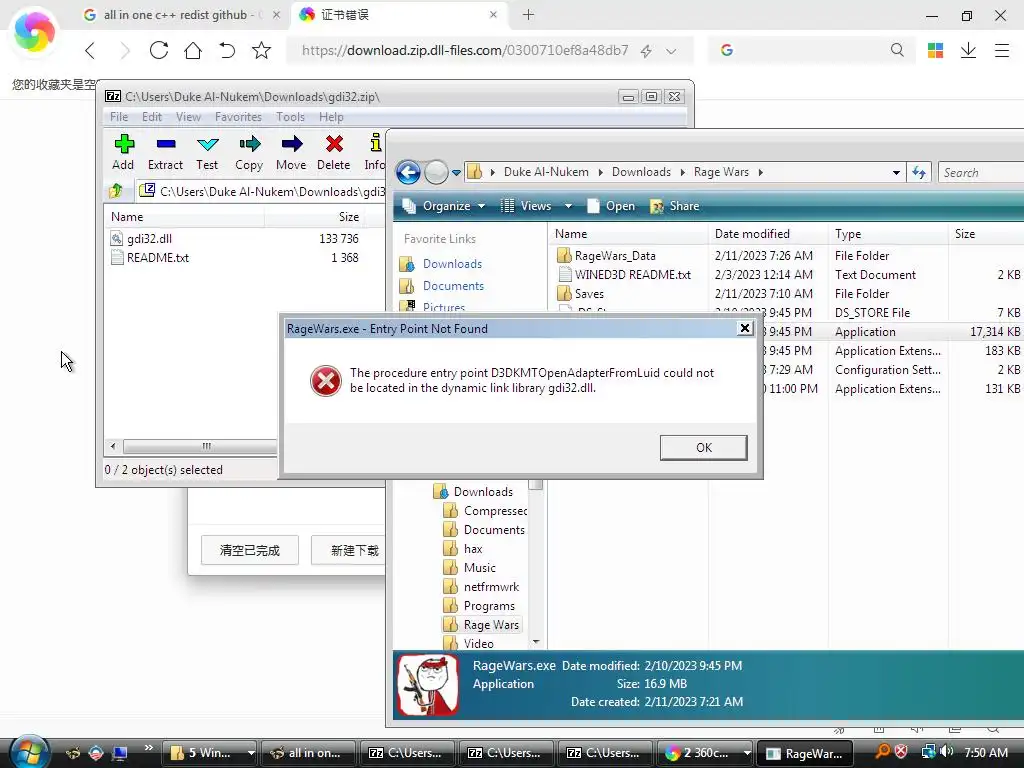
Task: Click the browser undo close tab icon
Action: tap(227, 50)
